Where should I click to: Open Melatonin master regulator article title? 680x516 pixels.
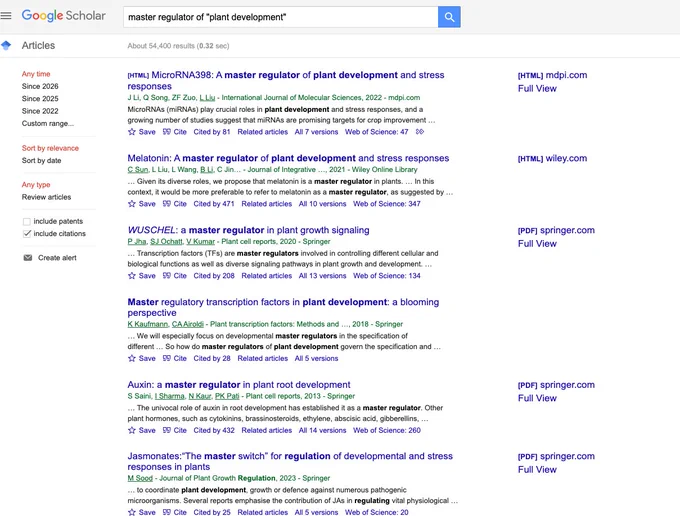coord(288,158)
